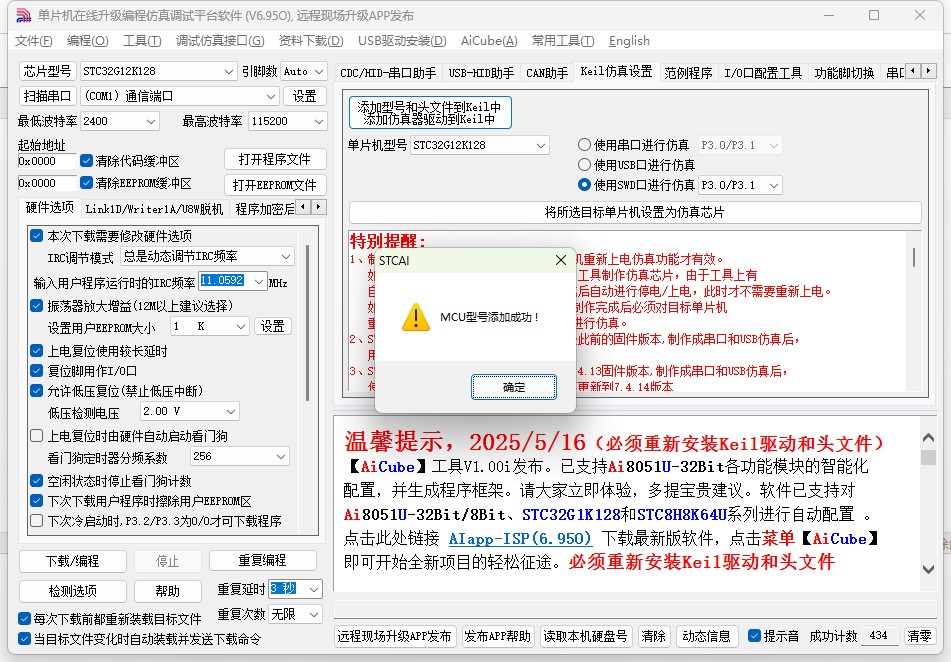Viewport: 951px width, 662px height.
Task: Open AiCube(A) menu
Action: (x=489, y=41)
